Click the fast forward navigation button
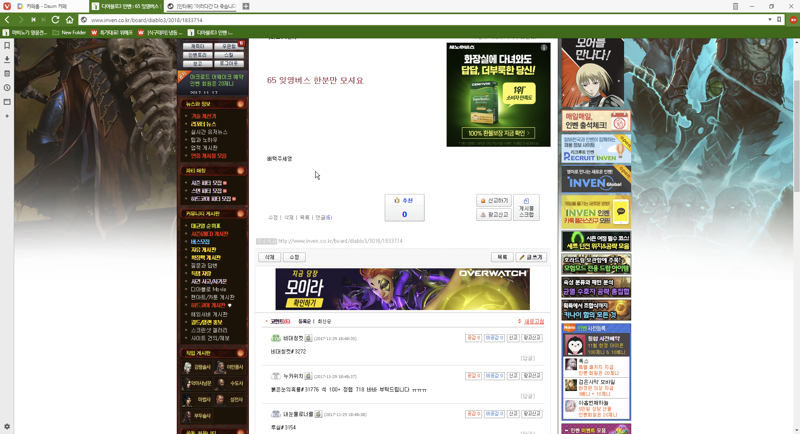 [x=43, y=20]
